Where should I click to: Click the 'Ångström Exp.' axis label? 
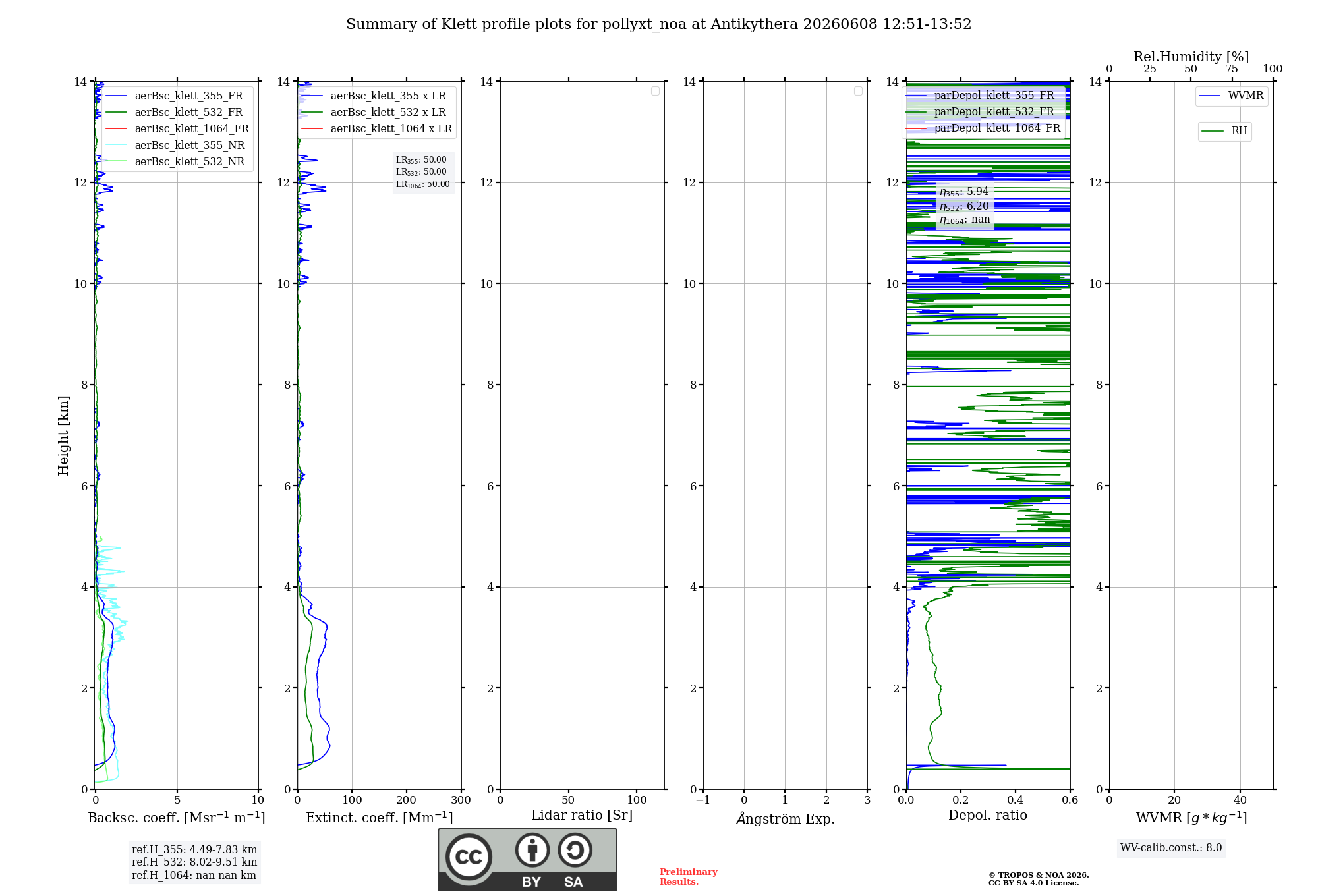[786, 818]
